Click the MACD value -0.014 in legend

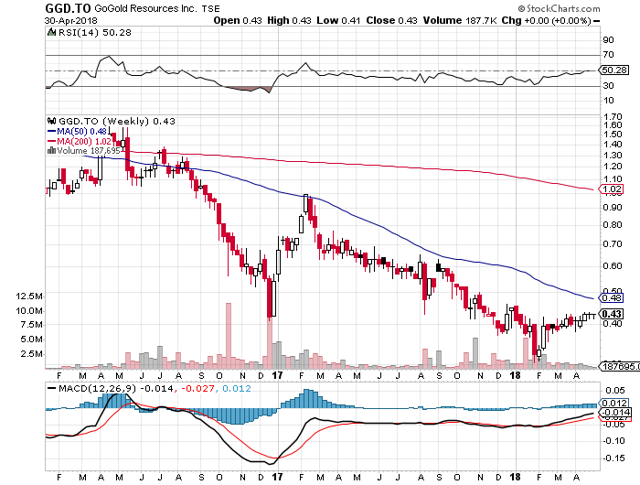[x=157, y=388]
